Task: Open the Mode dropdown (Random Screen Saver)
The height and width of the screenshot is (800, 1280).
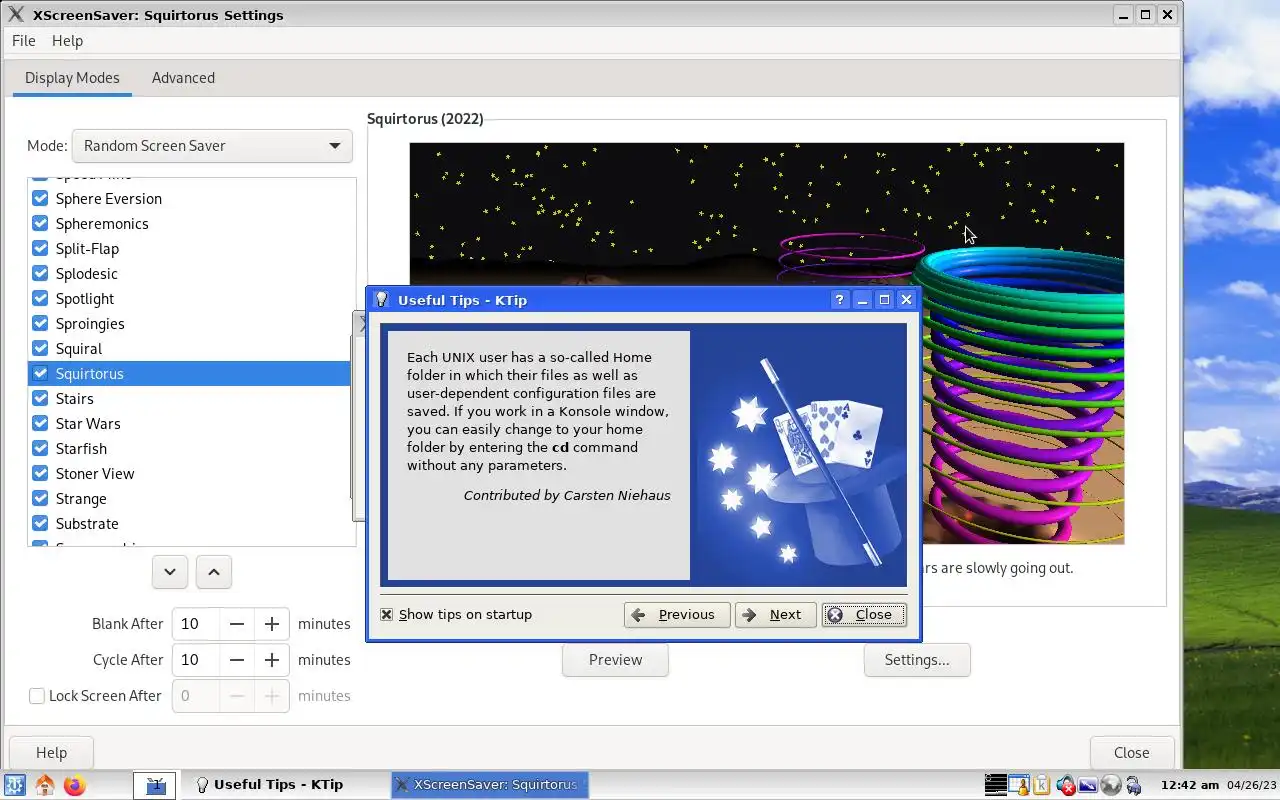Action: (x=212, y=146)
